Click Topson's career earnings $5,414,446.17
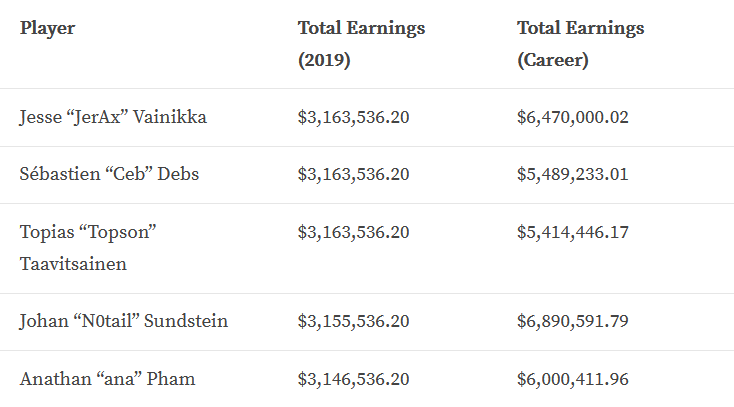The height and width of the screenshot is (407, 734). point(572,232)
